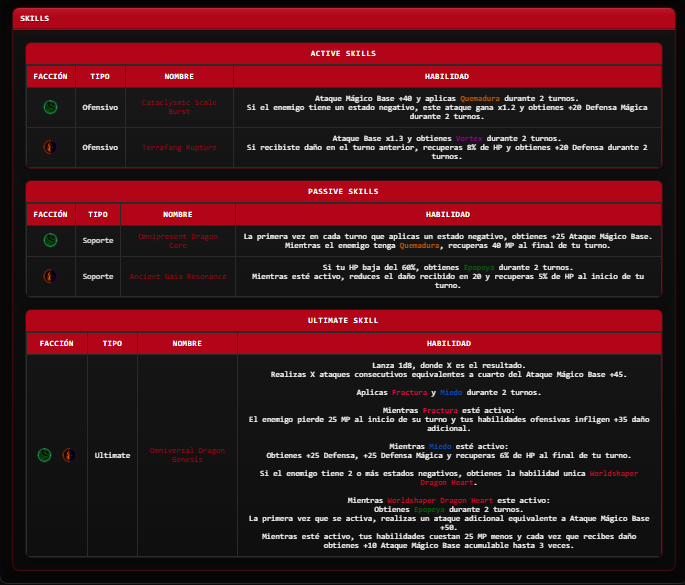Click Miedo in the 'Aplicas Fractura y Miedo' line
The width and height of the screenshot is (685, 585).
(x=451, y=392)
